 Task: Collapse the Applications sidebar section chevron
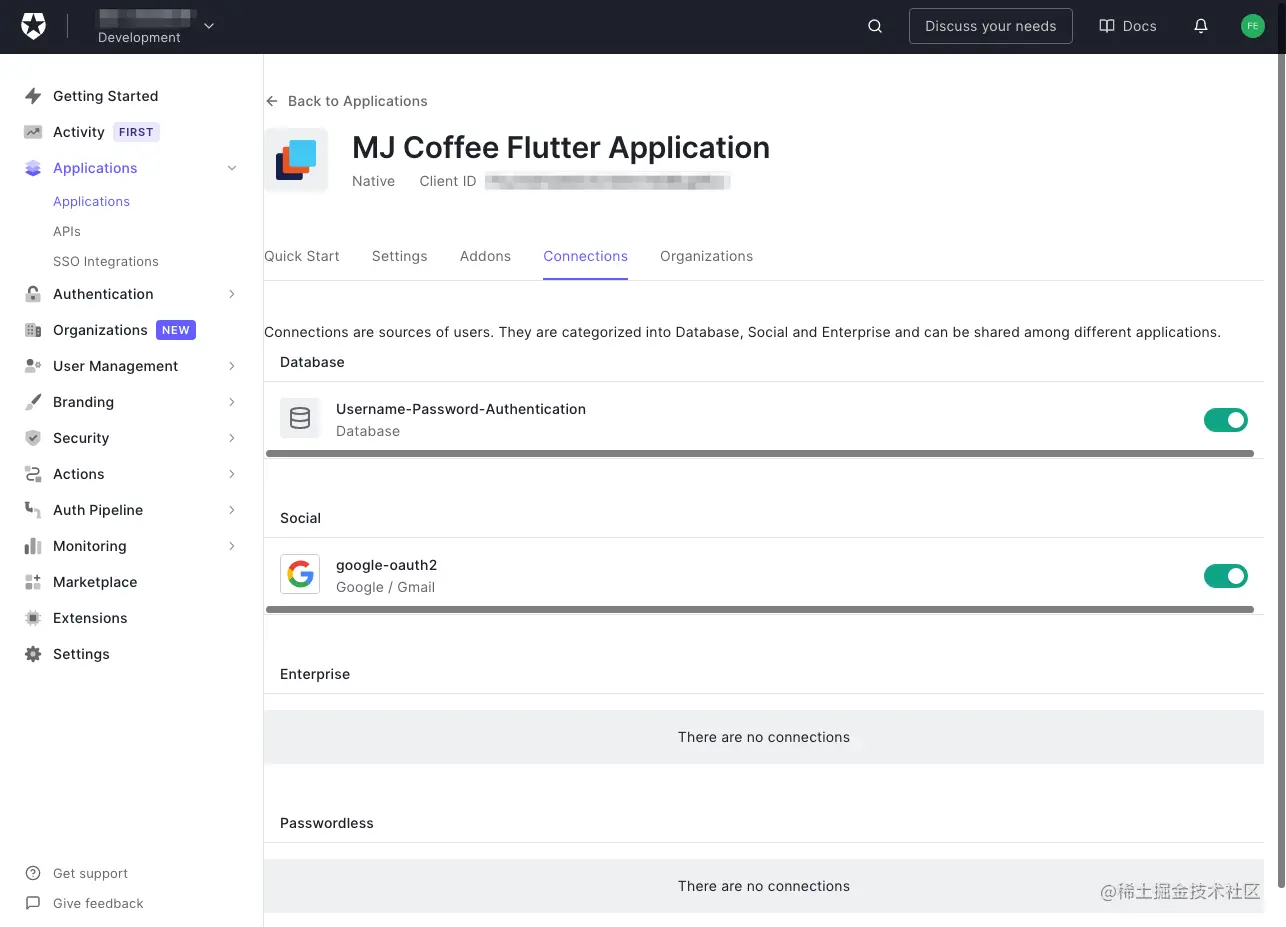[232, 168]
